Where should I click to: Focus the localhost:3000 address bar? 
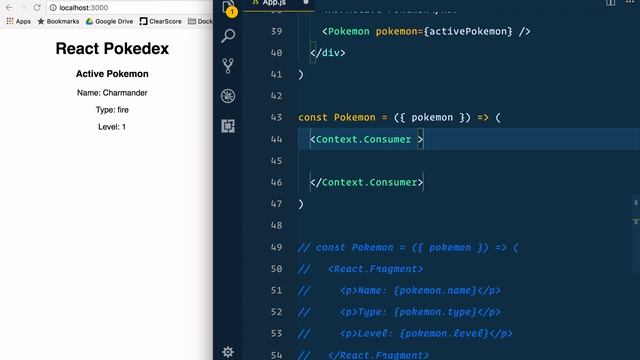(x=131, y=7)
